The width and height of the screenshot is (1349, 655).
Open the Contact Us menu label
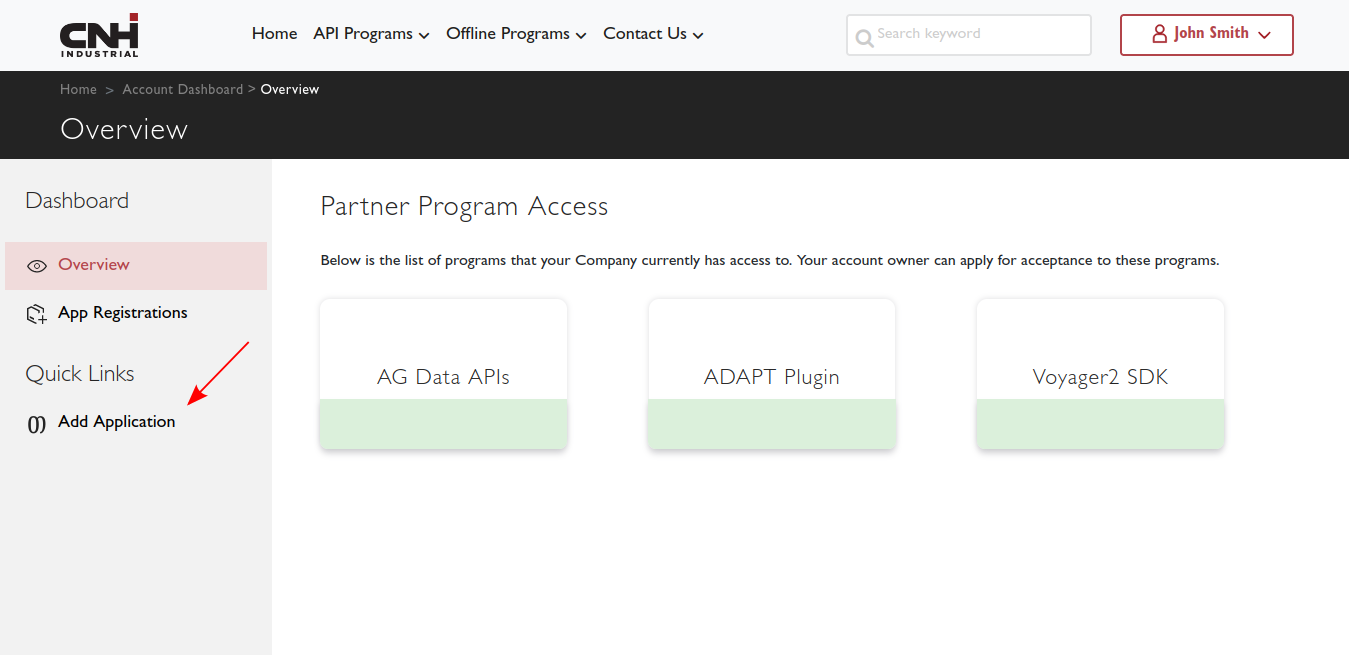645,33
